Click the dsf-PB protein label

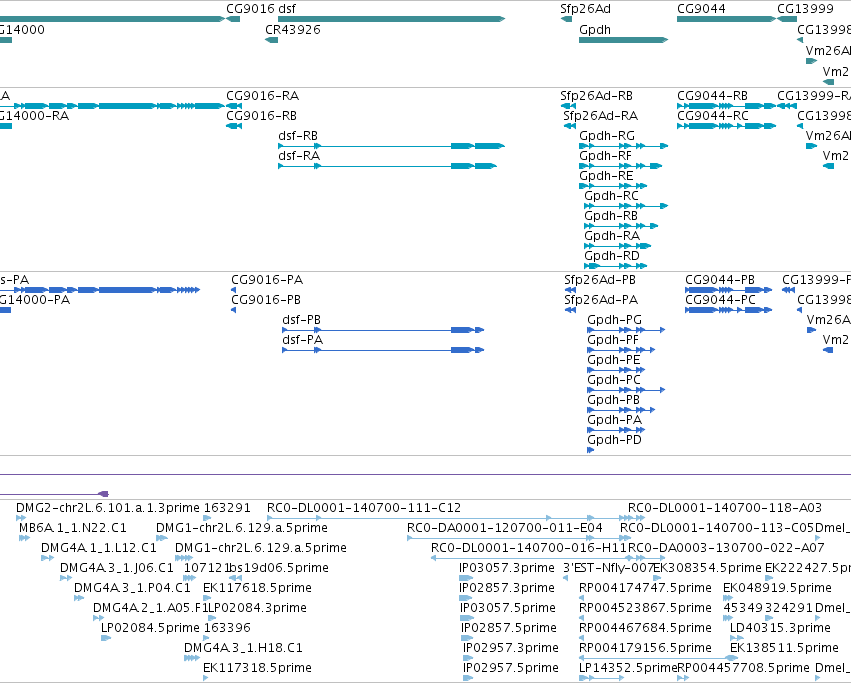[x=301, y=320]
